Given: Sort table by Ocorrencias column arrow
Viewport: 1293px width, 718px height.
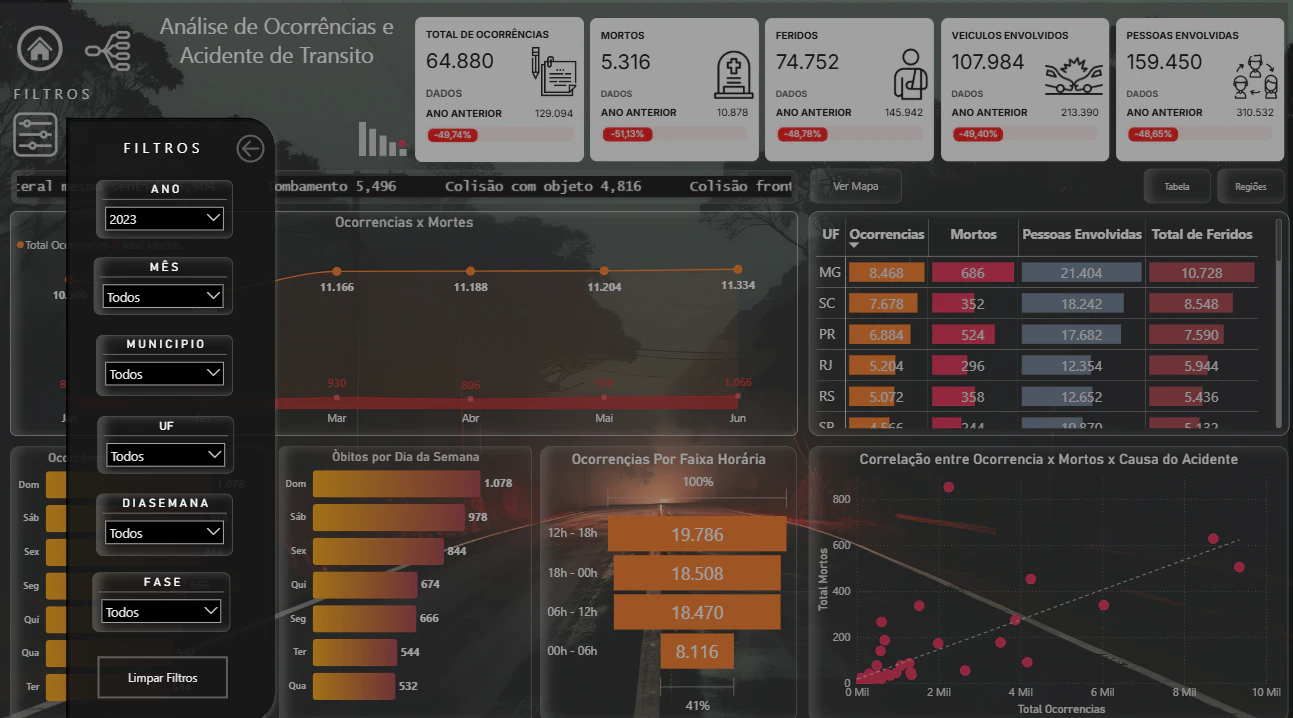Looking at the screenshot, I should pos(855,245).
